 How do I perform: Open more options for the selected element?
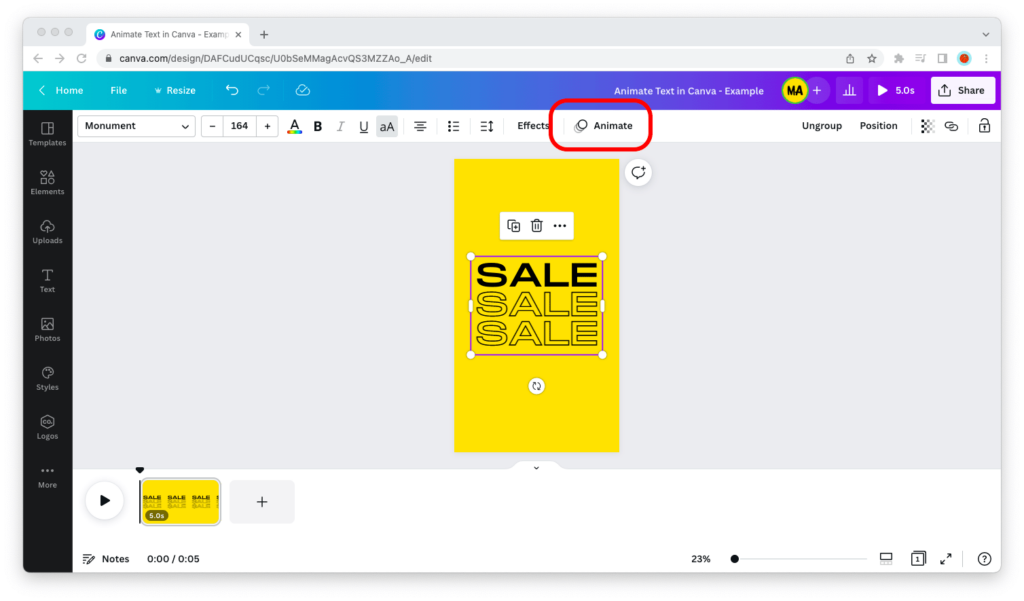pyautogui.click(x=560, y=225)
